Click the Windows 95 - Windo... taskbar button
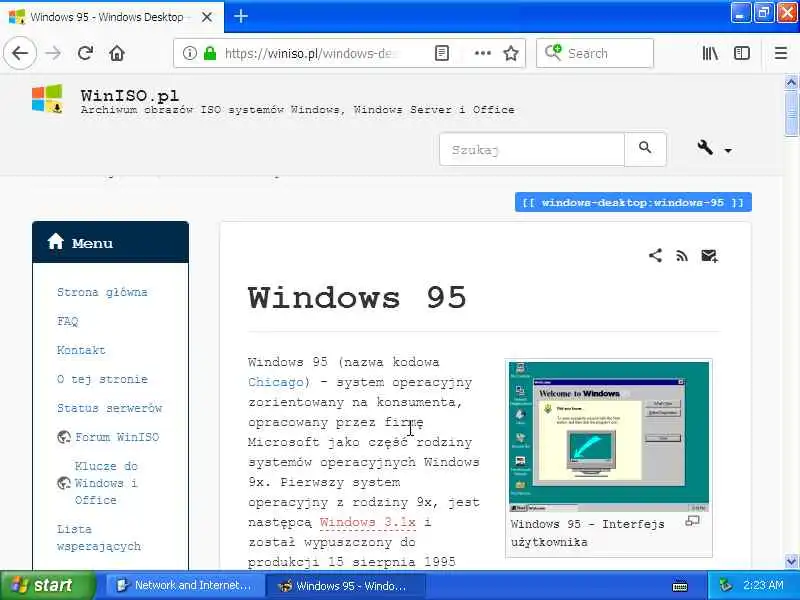This screenshot has height=600, width=800. [x=345, y=585]
